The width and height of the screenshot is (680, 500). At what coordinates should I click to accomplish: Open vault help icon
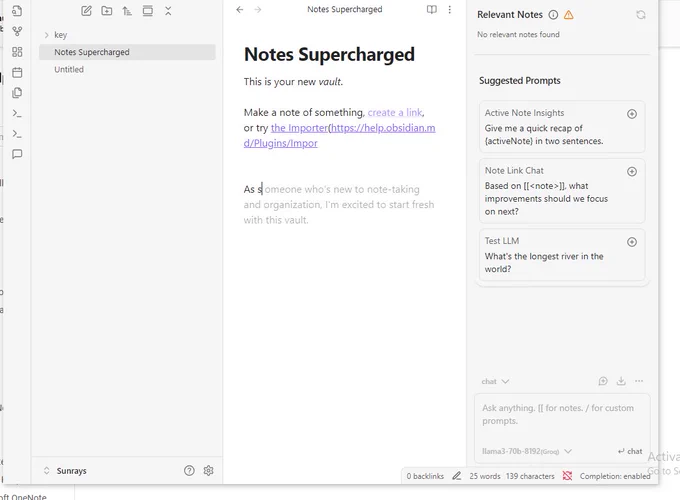point(189,471)
